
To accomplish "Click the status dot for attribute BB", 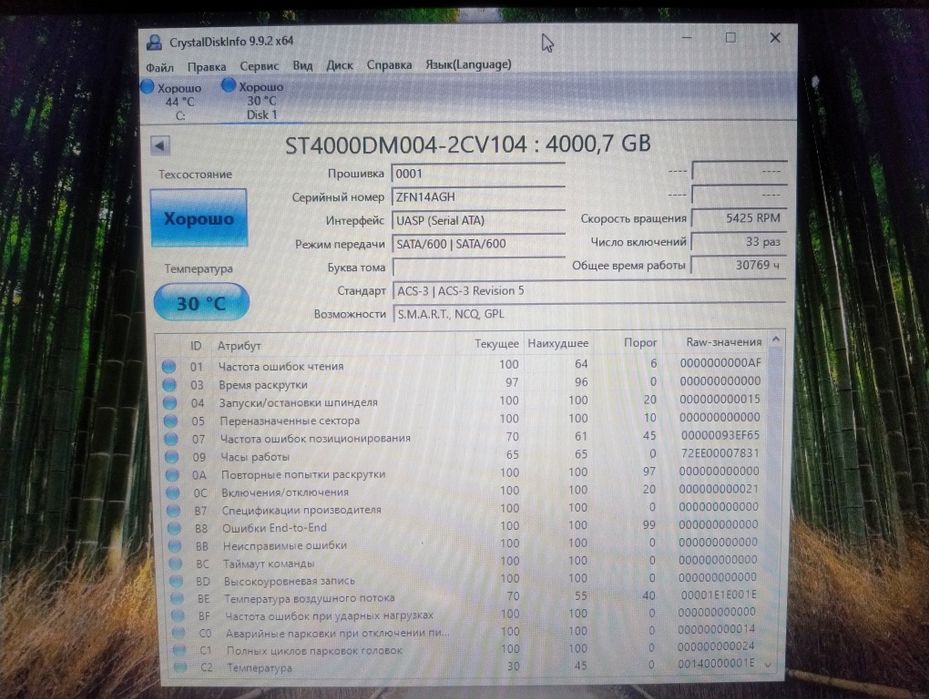I will [x=175, y=546].
